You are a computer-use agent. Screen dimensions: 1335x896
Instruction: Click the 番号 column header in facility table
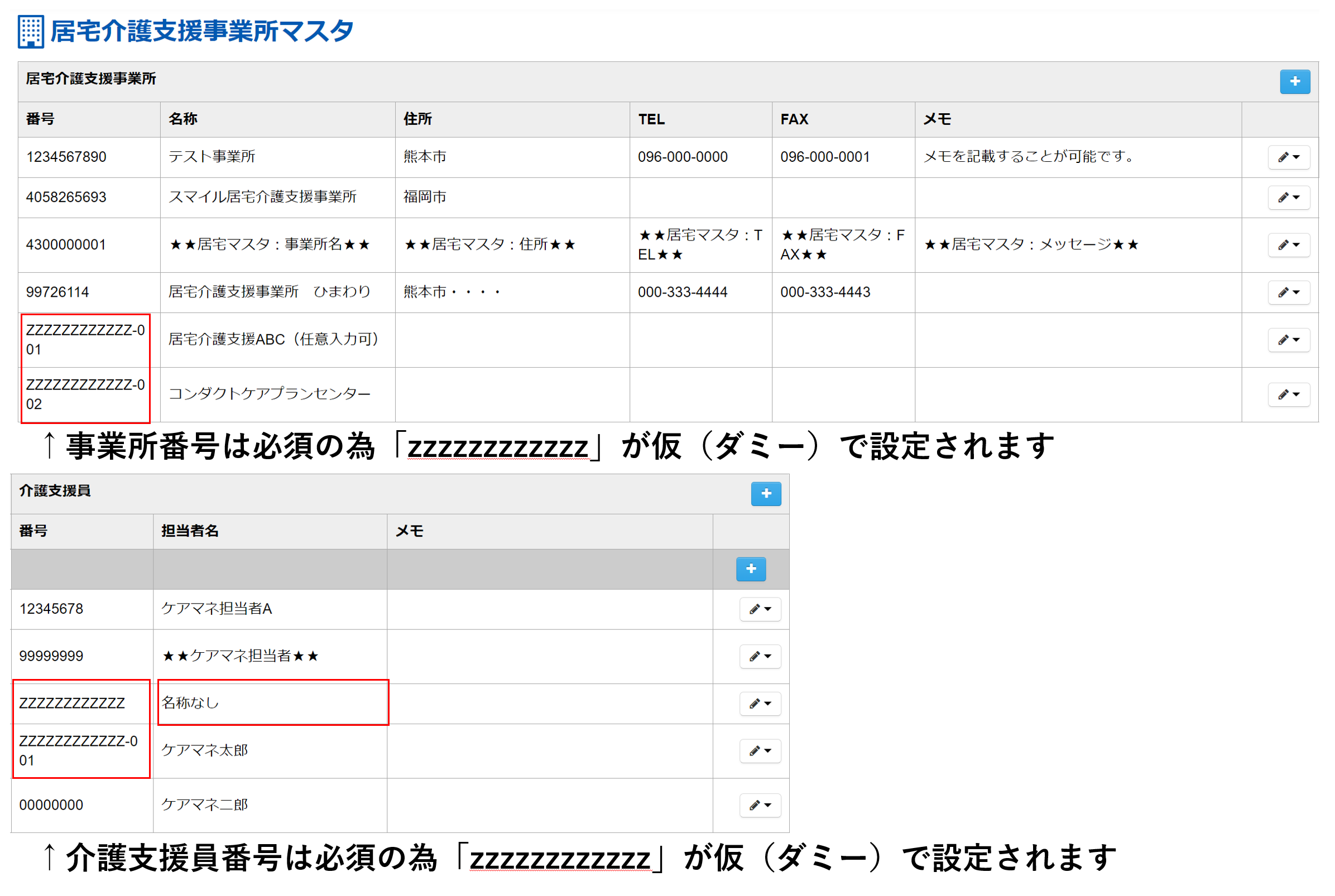coord(40,119)
